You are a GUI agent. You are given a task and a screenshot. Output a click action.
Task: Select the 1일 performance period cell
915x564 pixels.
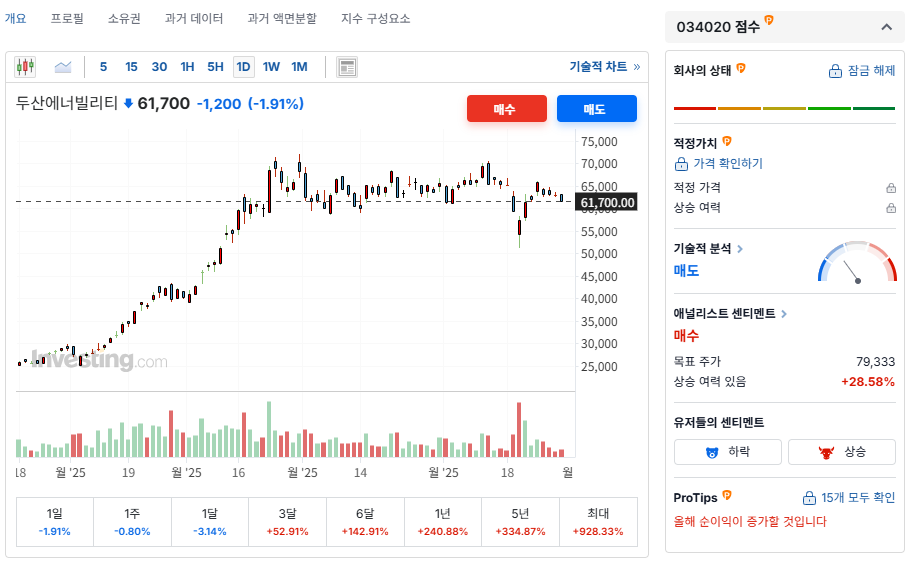(x=55, y=522)
